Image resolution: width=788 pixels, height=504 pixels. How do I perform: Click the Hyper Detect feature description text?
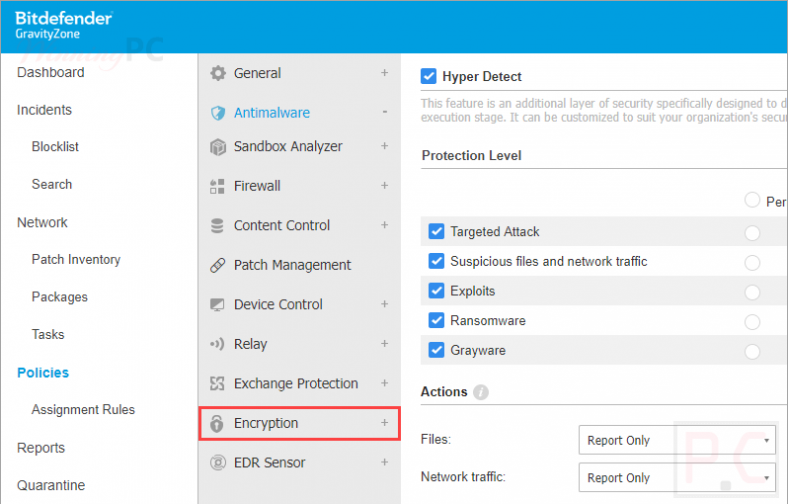click(604, 111)
